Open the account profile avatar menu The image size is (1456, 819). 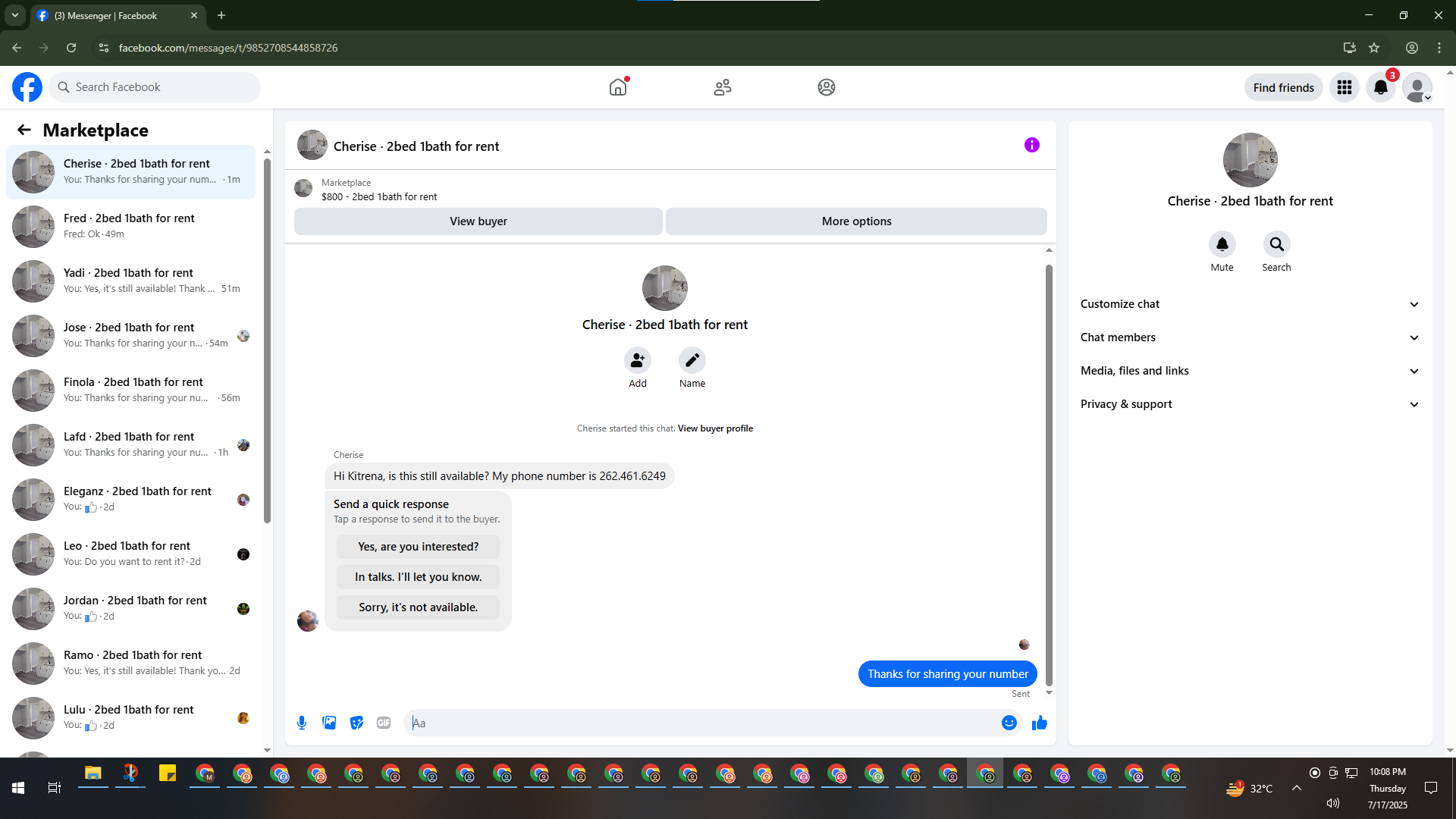(1417, 87)
